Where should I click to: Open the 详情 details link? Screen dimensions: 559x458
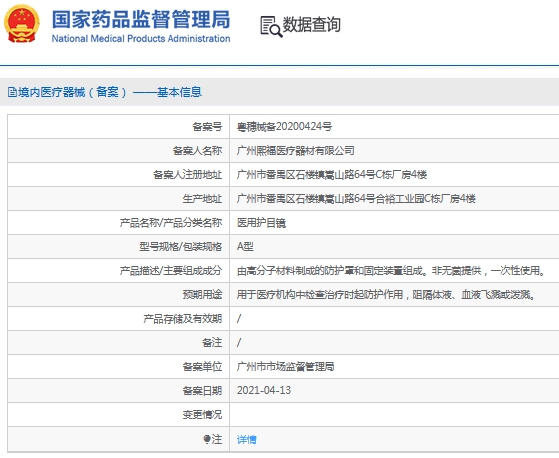(x=247, y=439)
